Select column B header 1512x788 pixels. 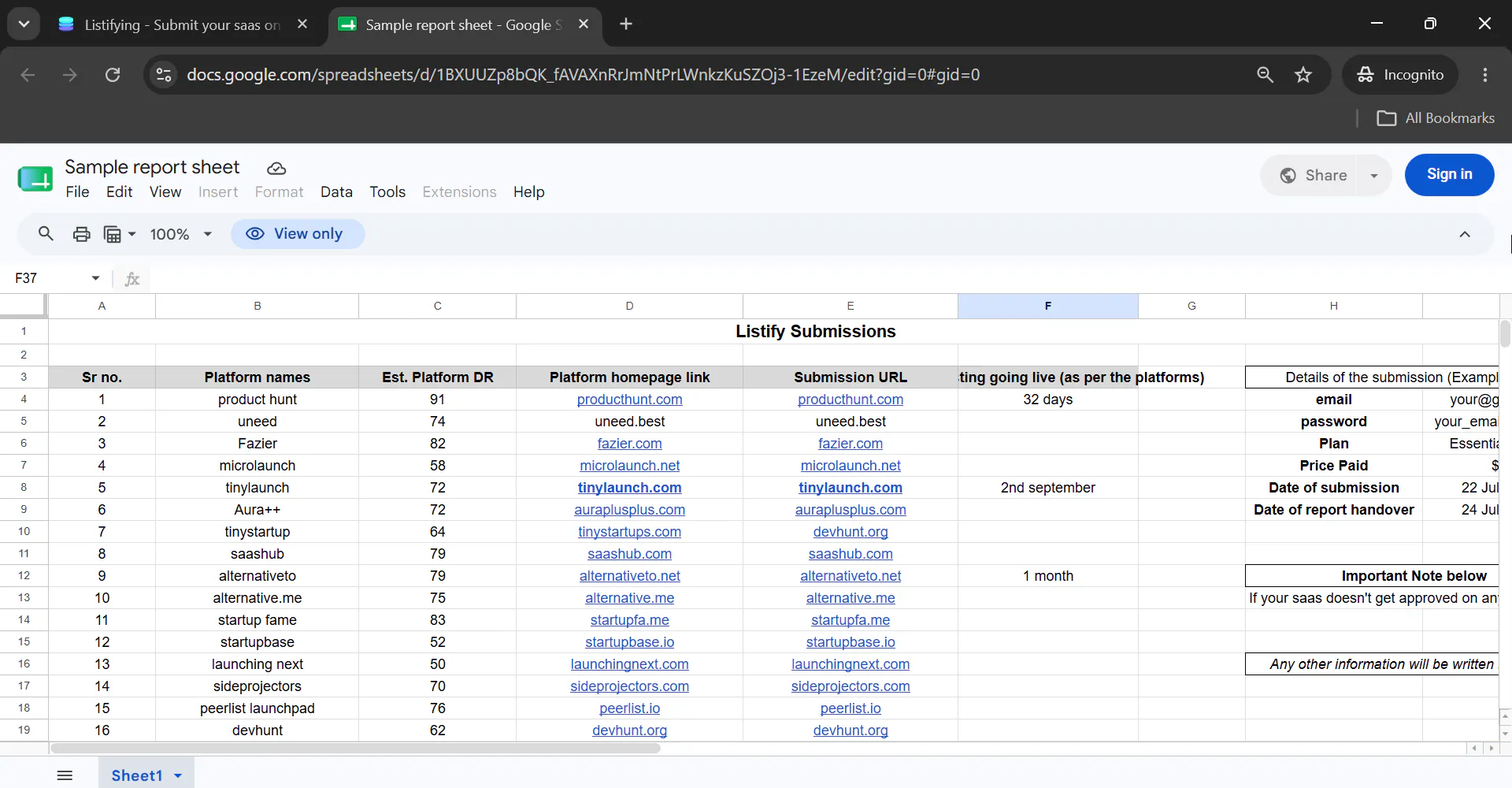coord(257,306)
